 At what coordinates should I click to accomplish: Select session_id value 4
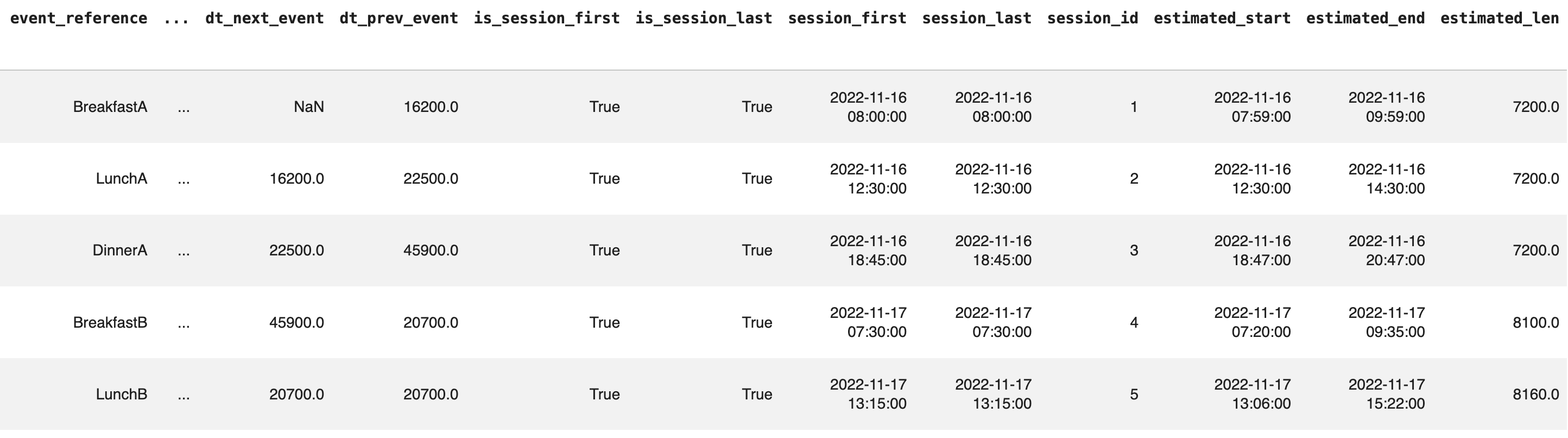coord(1134,322)
